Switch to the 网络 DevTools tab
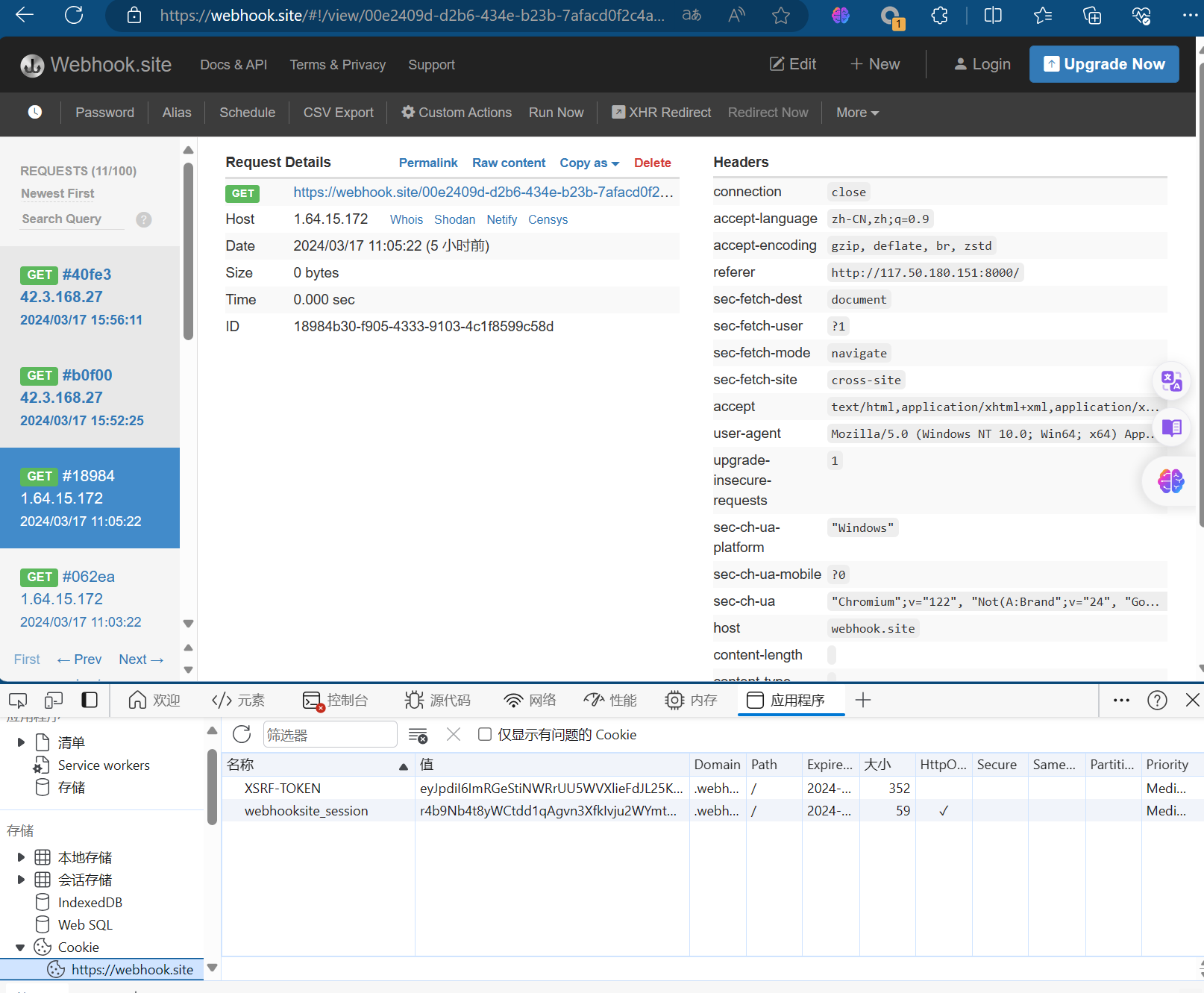The image size is (1204, 993). click(x=530, y=700)
